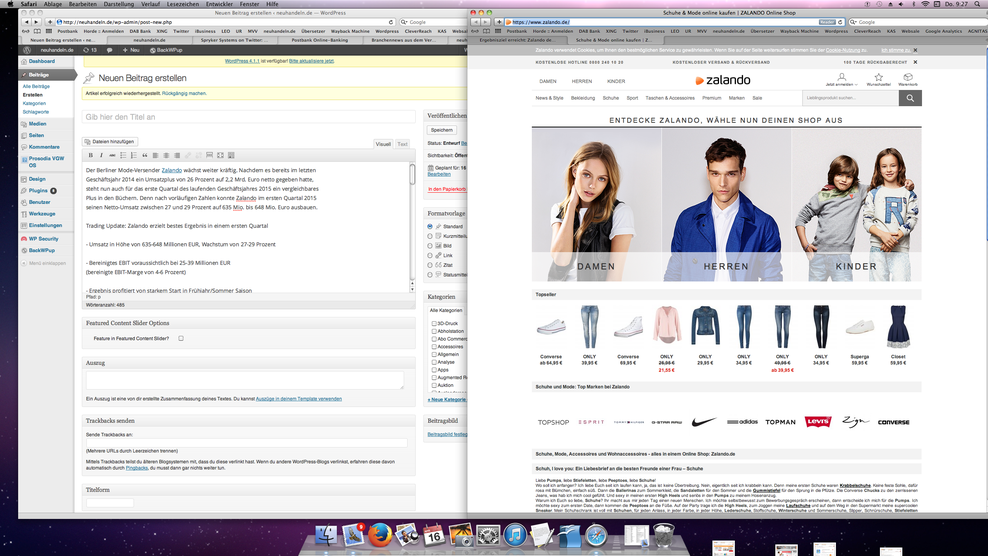988x556 pixels.
Task: Select the Link post format
Action: pos(430,255)
